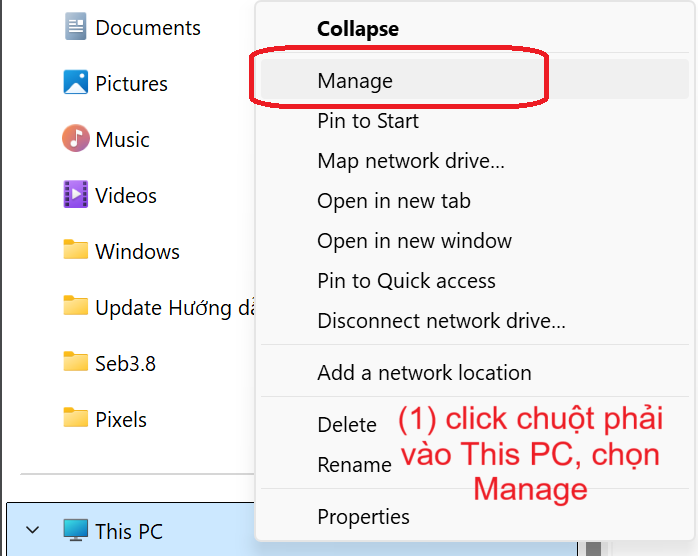Viewport: 698px width, 558px height.
Task: Click the Videos library icon
Action: point(76,195)
